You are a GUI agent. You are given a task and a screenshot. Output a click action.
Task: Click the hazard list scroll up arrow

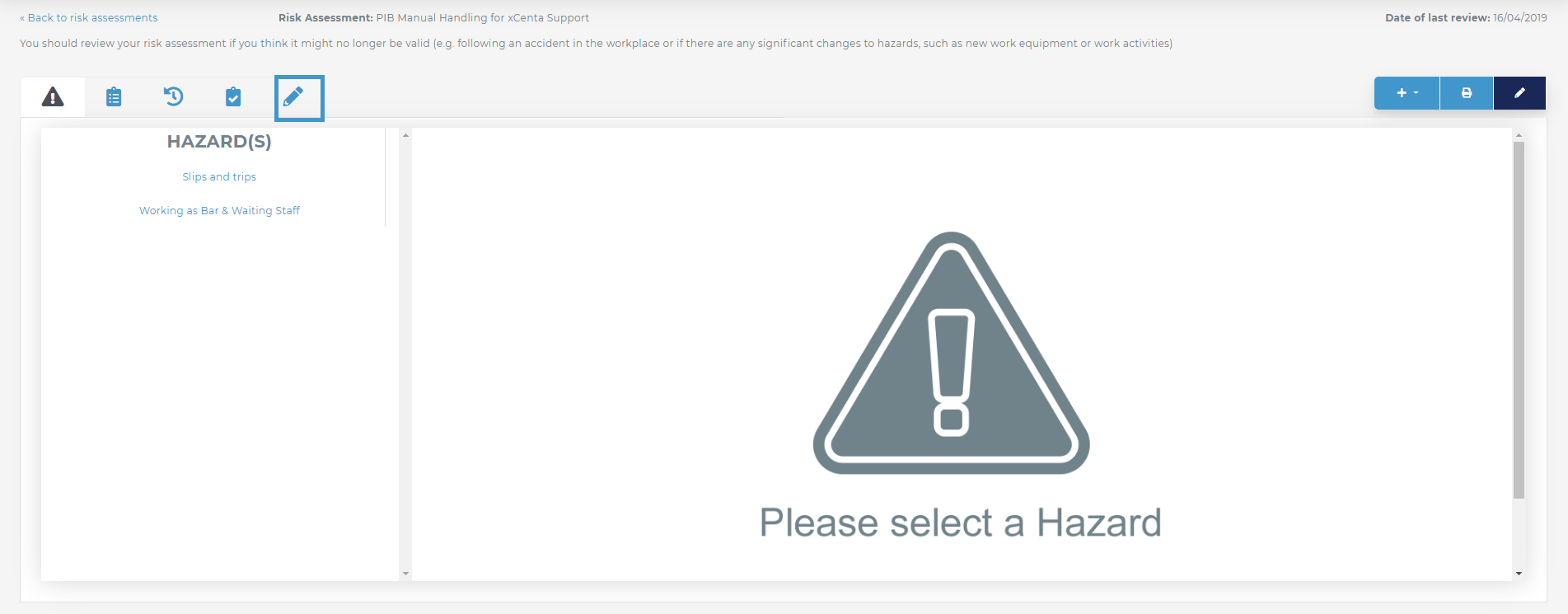click(405, 135)
